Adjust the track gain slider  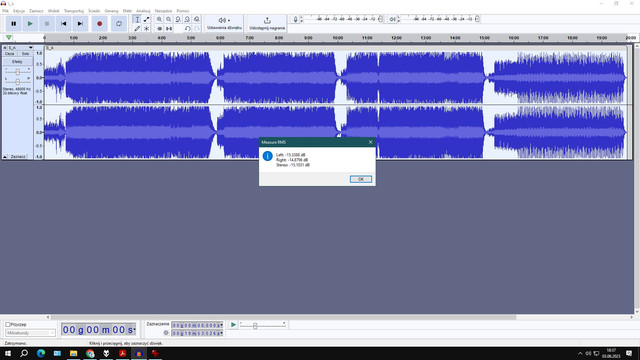(x=18, y=72)
